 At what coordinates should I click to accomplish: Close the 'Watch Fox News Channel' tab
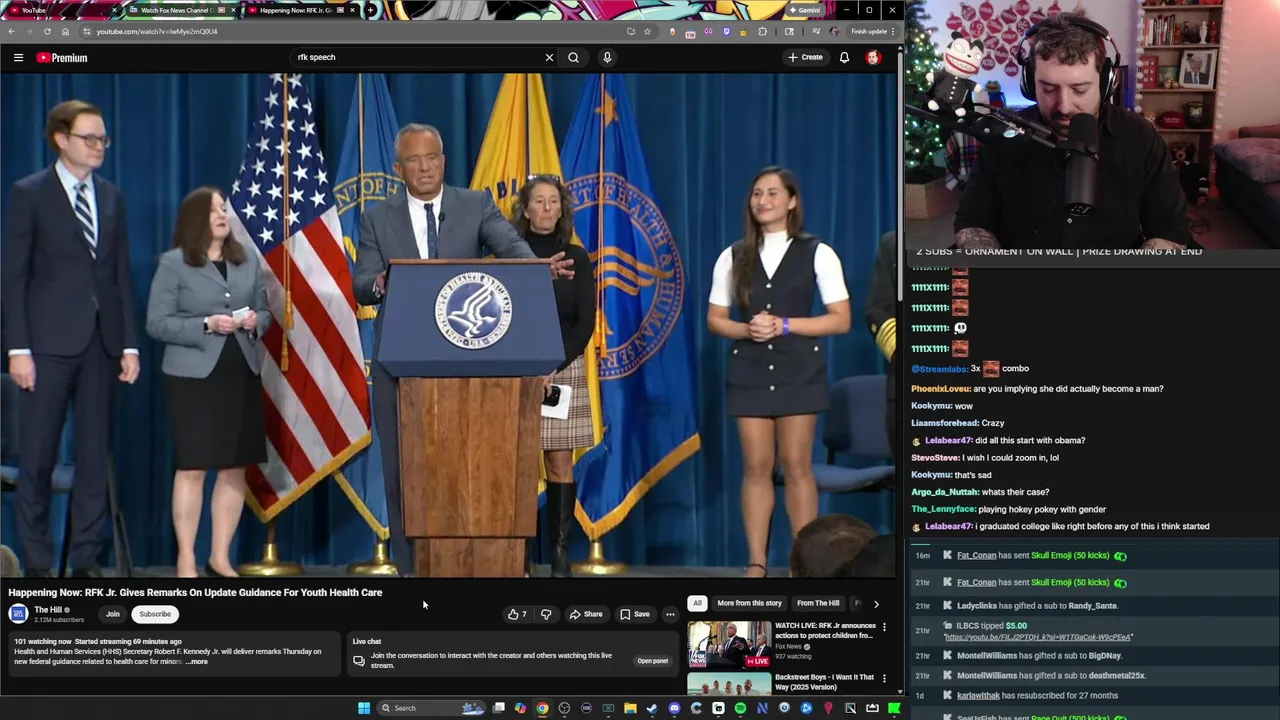point(234,10)
